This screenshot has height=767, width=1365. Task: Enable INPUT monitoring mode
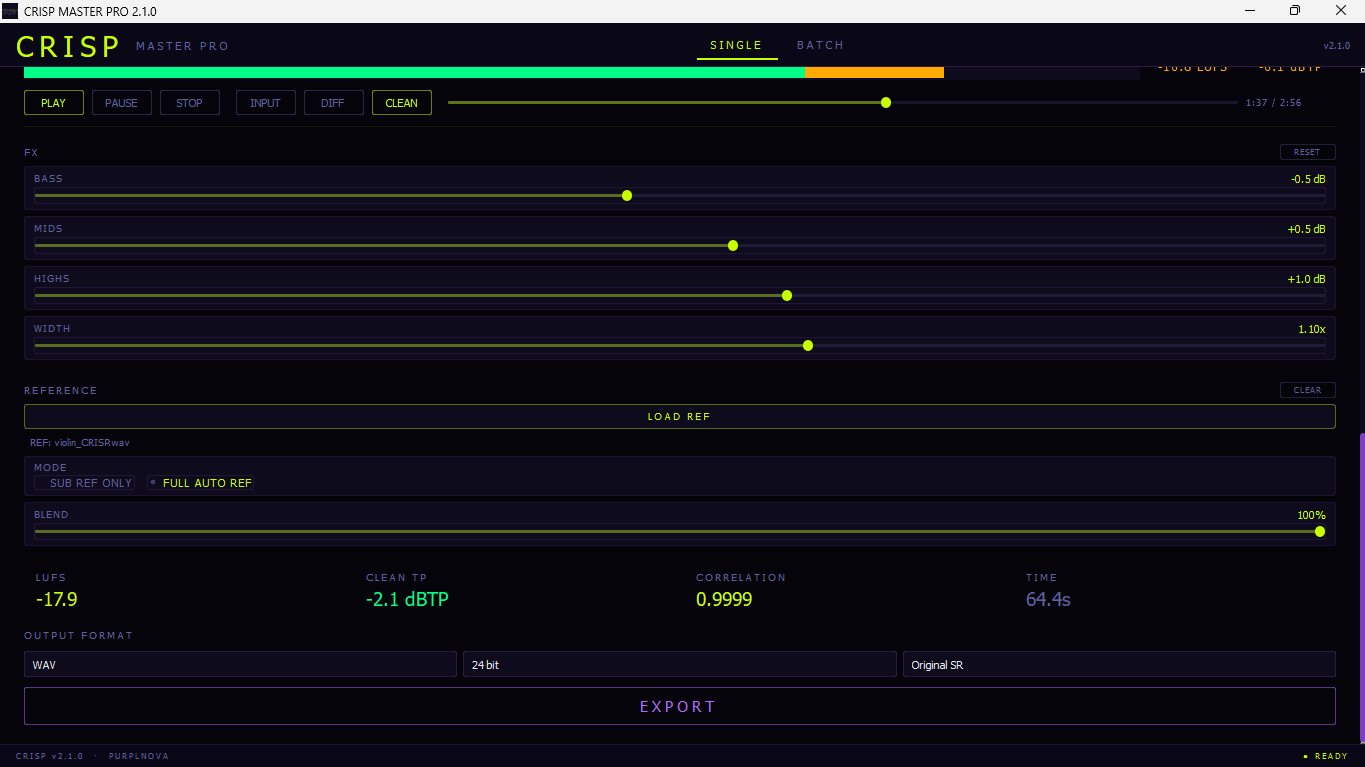point(265,102)
